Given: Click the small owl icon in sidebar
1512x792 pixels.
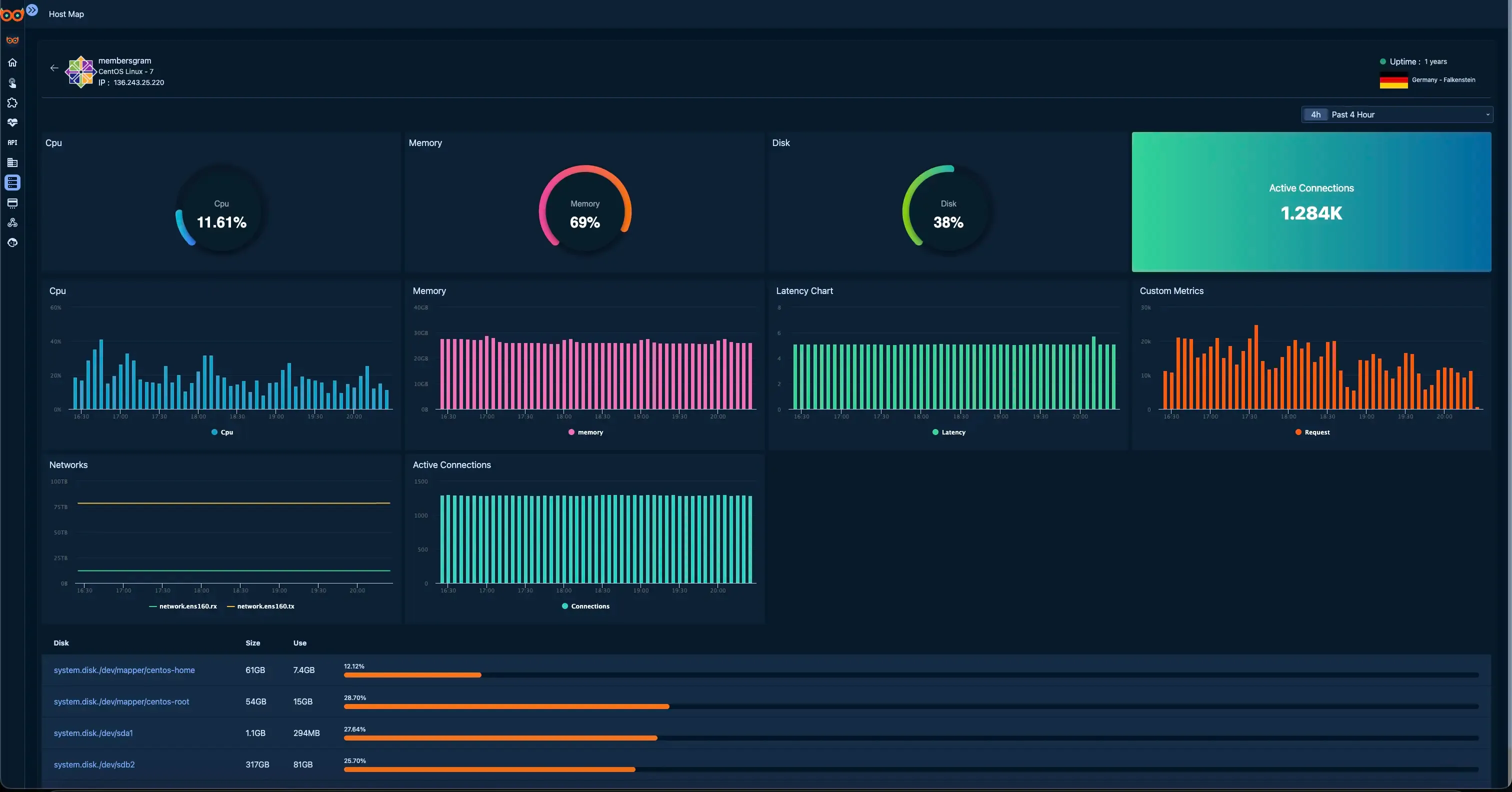Looking at the screenshot, I should (x=12, y=40).
